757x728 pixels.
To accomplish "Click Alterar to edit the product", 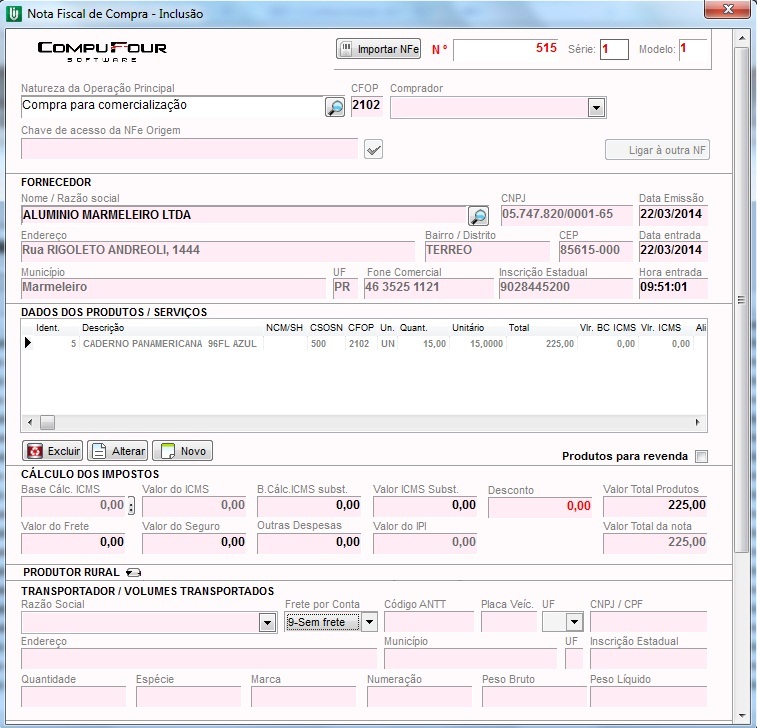I will pyautogui.click(x=117, y=451).
